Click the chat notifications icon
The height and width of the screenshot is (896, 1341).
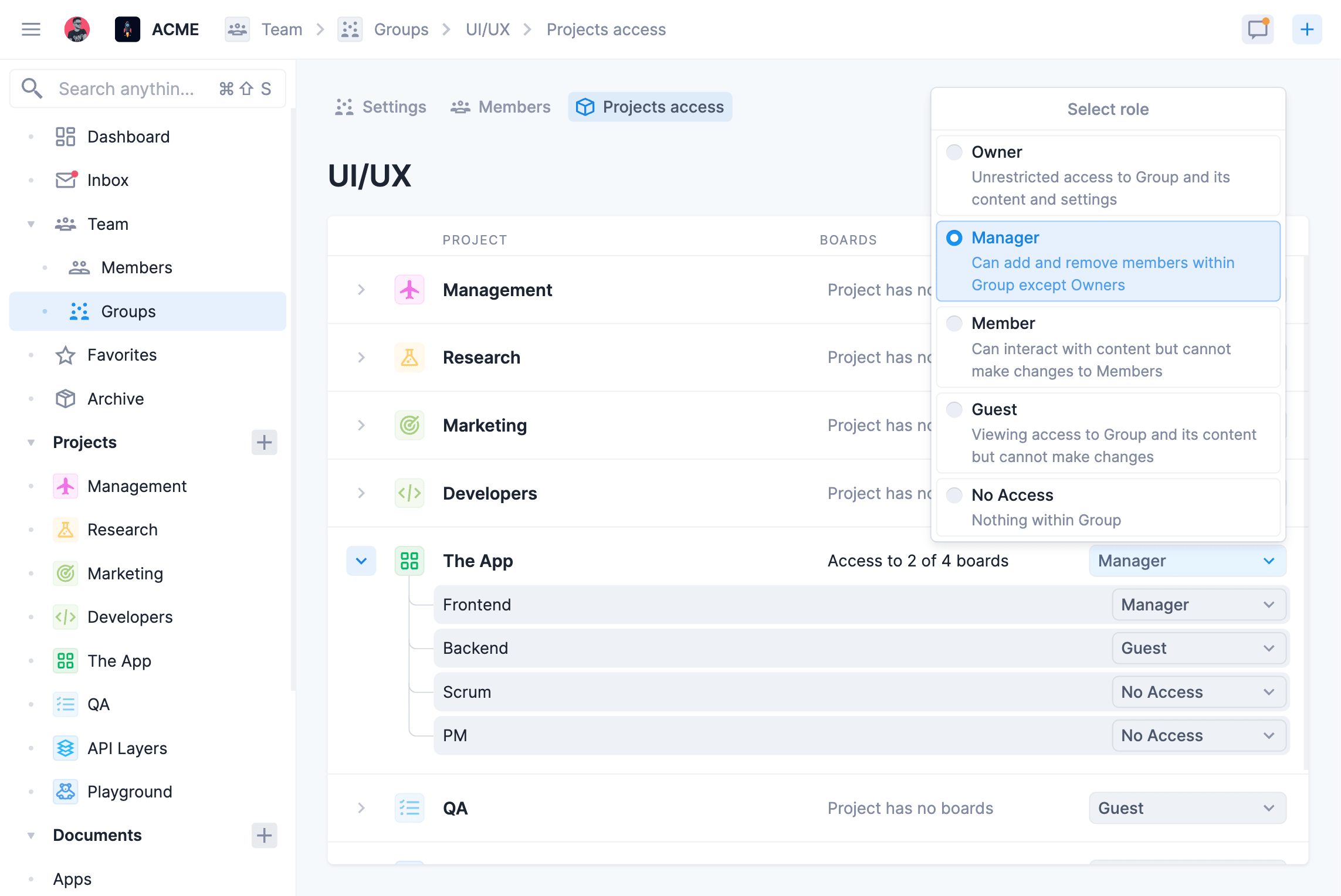[1257, 29]
